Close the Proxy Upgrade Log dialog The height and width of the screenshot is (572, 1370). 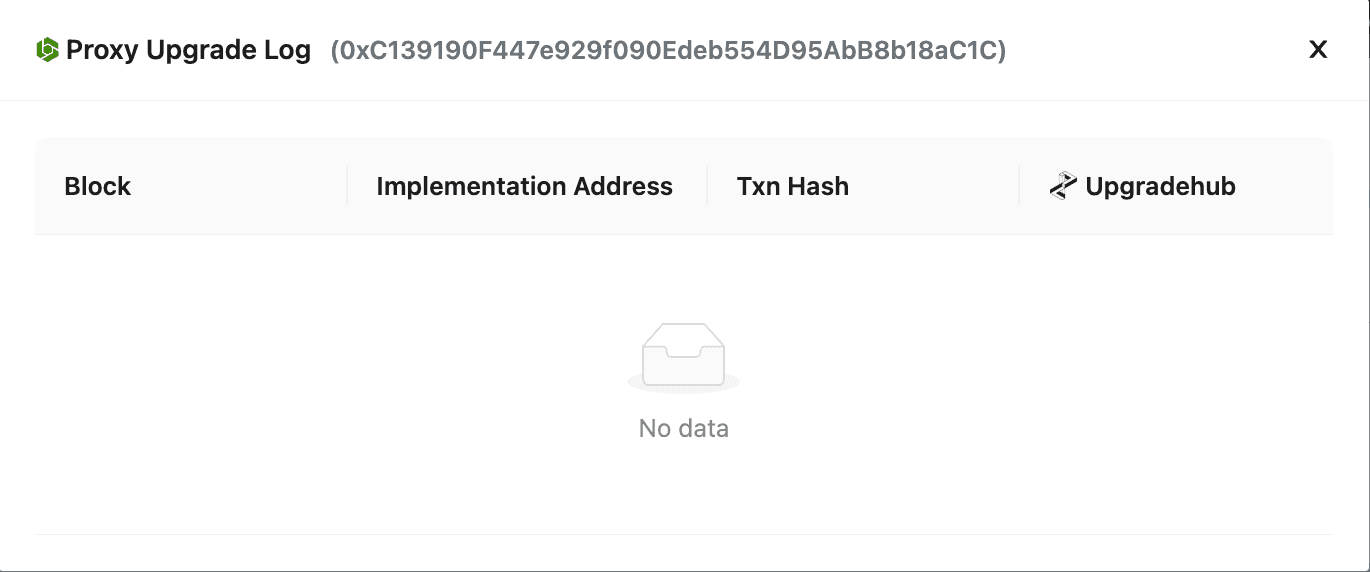coord(1318,49)
